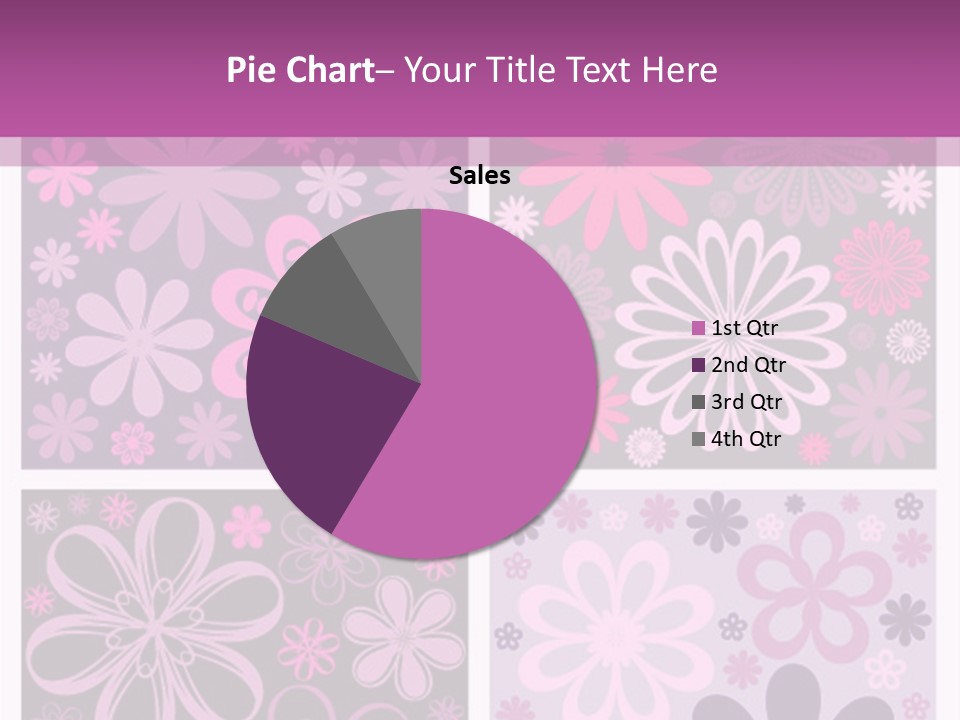Click the purple 2nd Qtr legend swatch
The height and width of the screenshot is (720, 960).
click(x=698, y=365)
